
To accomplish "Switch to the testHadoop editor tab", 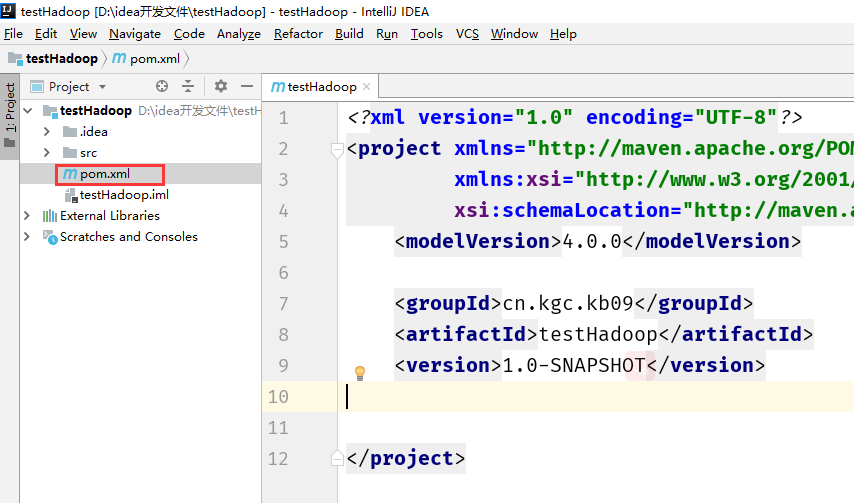I will click(321, 87).
